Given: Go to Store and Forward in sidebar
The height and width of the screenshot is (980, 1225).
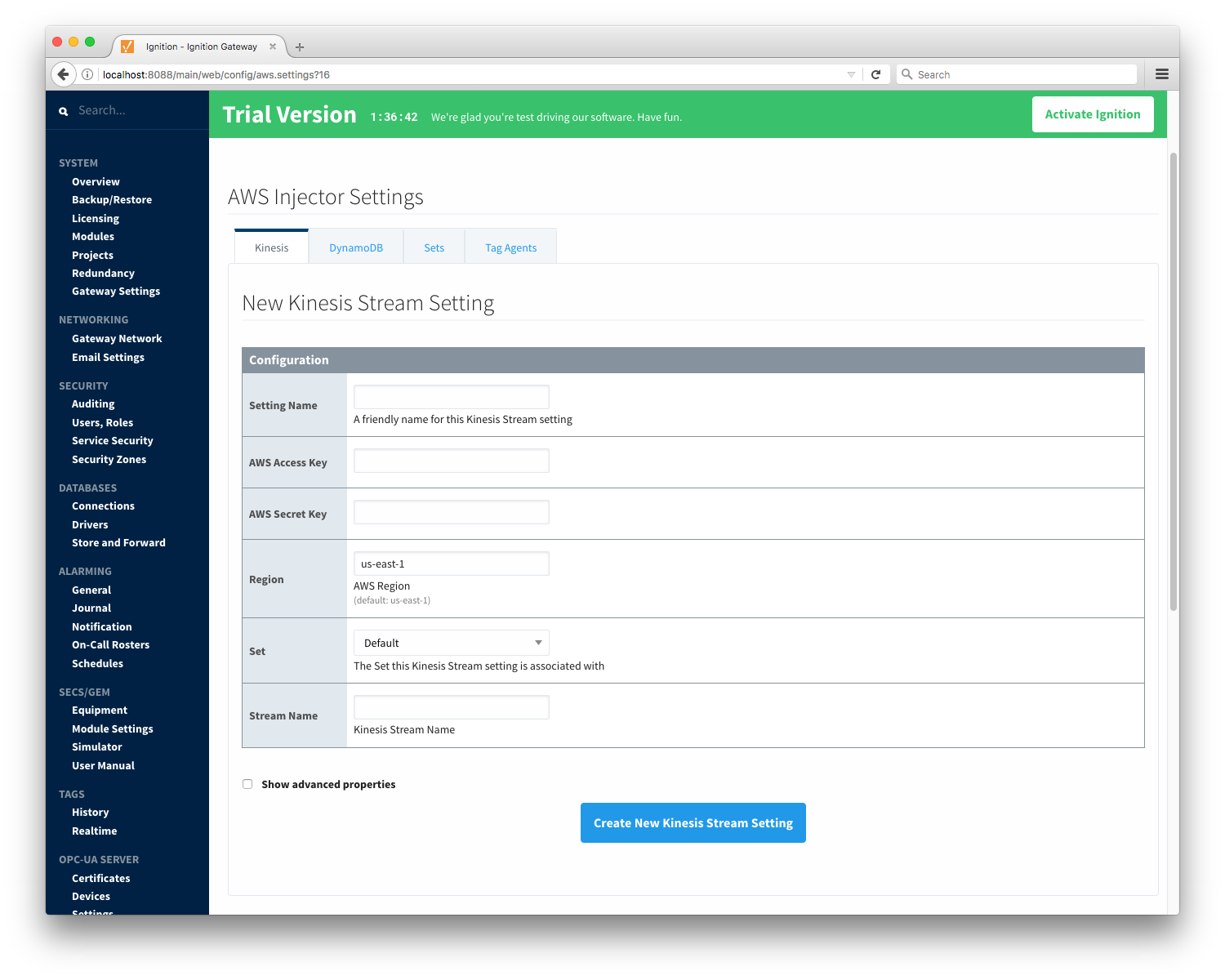Looking at the screenshot, I should [x=118, y=543].
